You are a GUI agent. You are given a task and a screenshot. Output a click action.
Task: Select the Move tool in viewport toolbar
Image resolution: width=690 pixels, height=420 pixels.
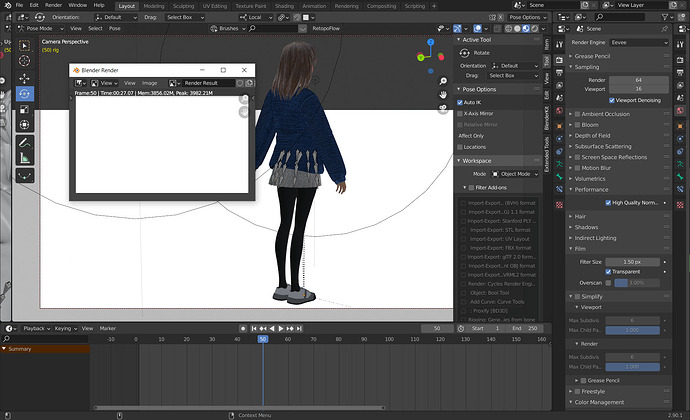24,79
